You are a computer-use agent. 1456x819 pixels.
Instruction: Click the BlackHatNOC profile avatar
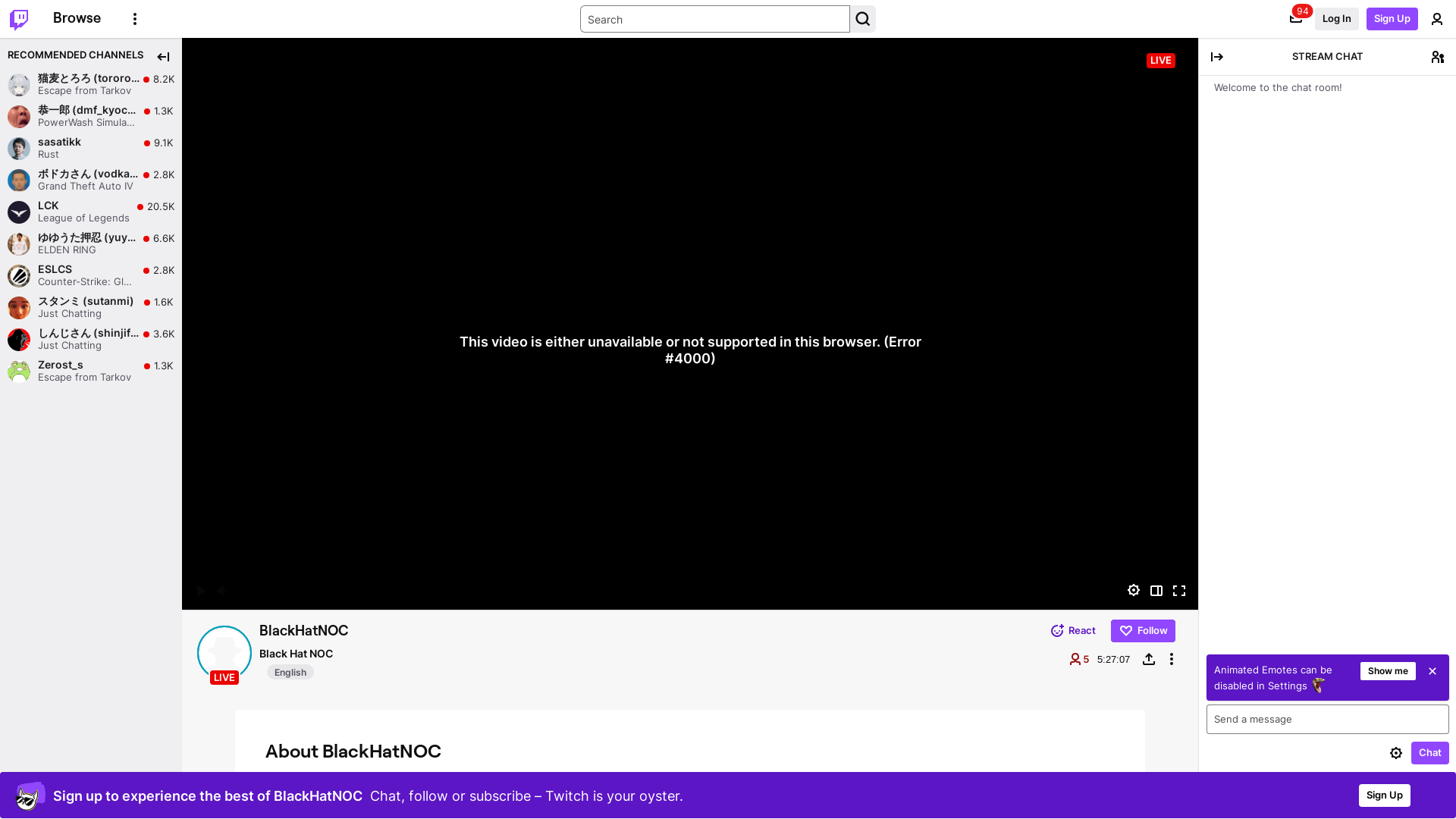click(224, 653)
